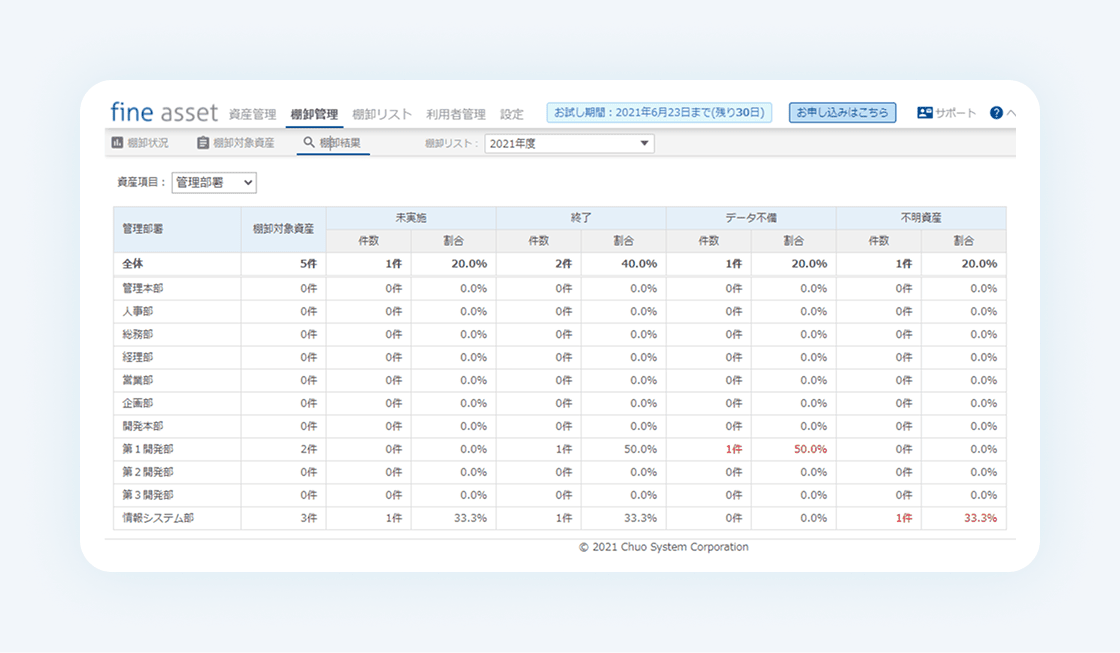Image resolution: width=1120 pixels, height=653 pixels.
Task: Click the 不明資産 column group header
Action: point(921,218)
